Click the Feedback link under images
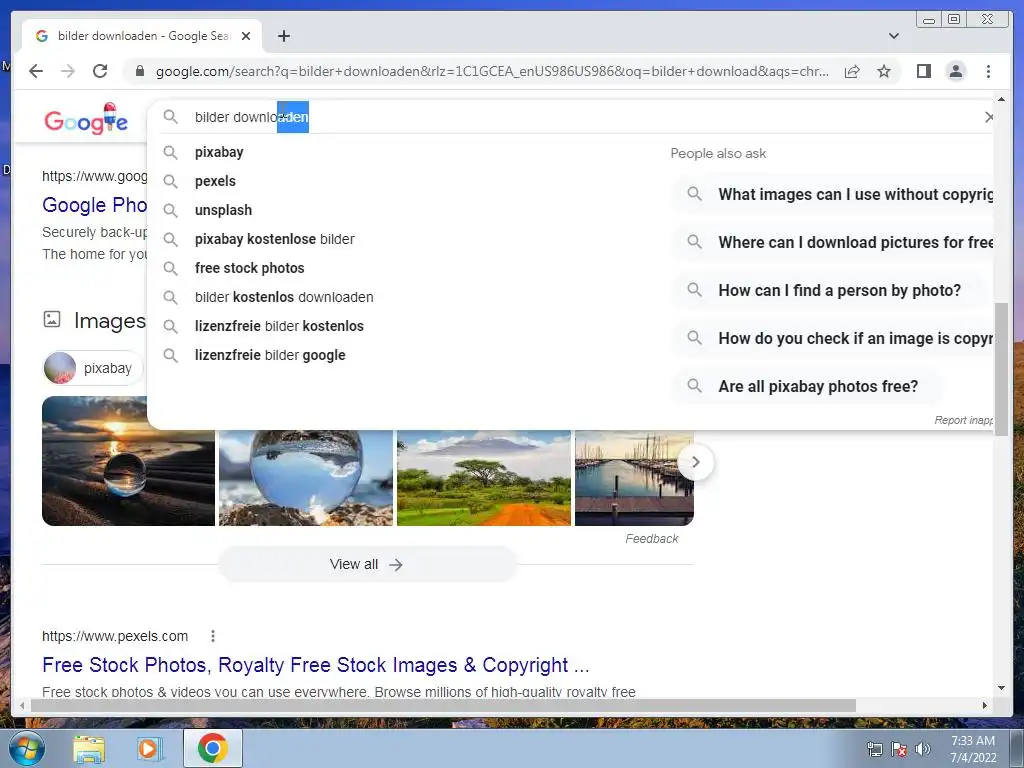Screen dimensions: 1024x768 click(x=651, y=539)
